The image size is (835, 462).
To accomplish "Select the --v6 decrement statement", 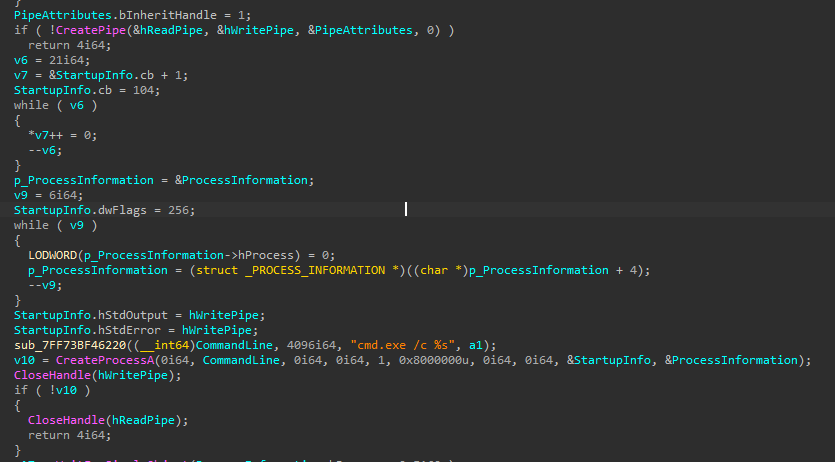I will [x=45, y=151].
